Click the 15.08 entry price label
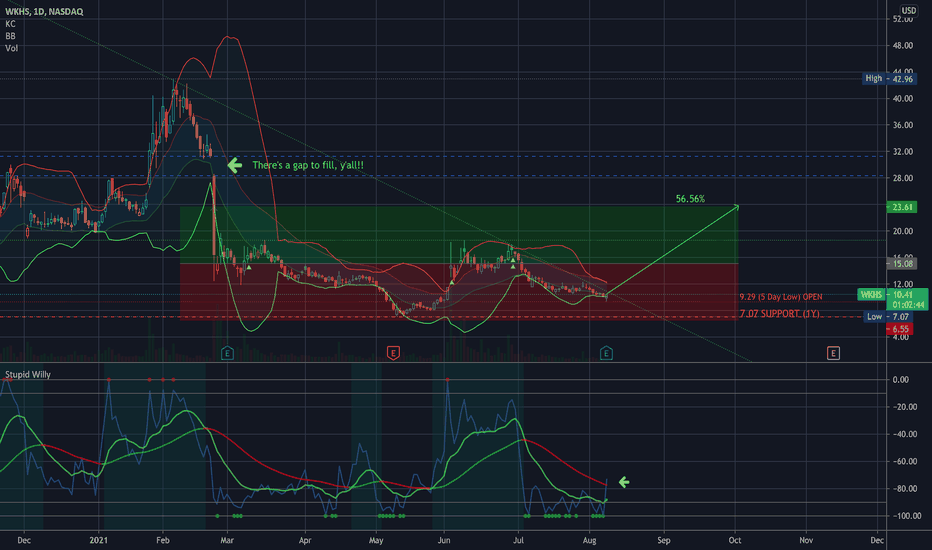 point(902,263)
